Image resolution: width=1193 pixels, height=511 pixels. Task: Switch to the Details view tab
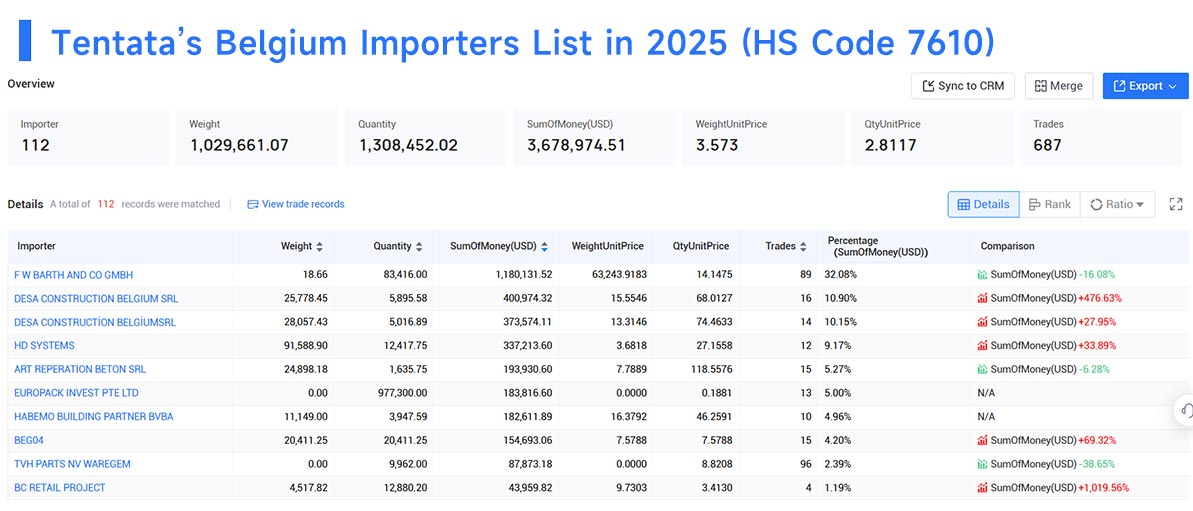pos(983,204)
